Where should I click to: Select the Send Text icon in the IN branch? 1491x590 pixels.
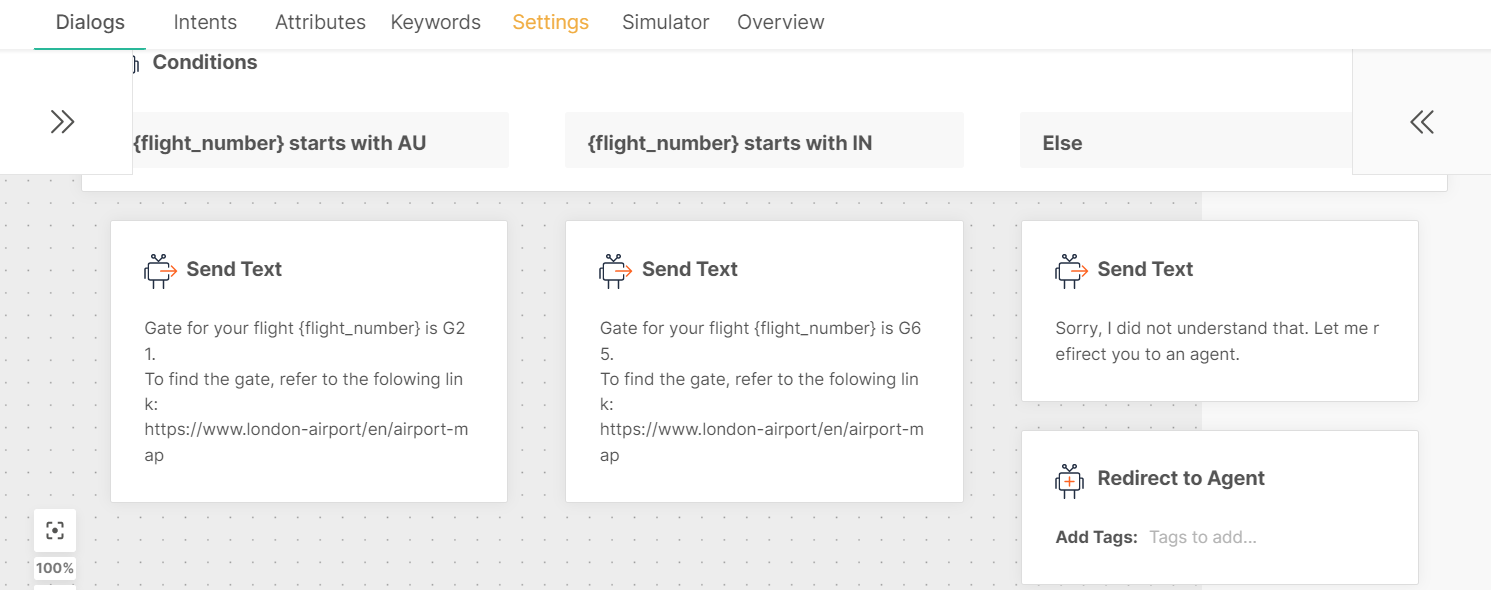[x=616, y=268]
